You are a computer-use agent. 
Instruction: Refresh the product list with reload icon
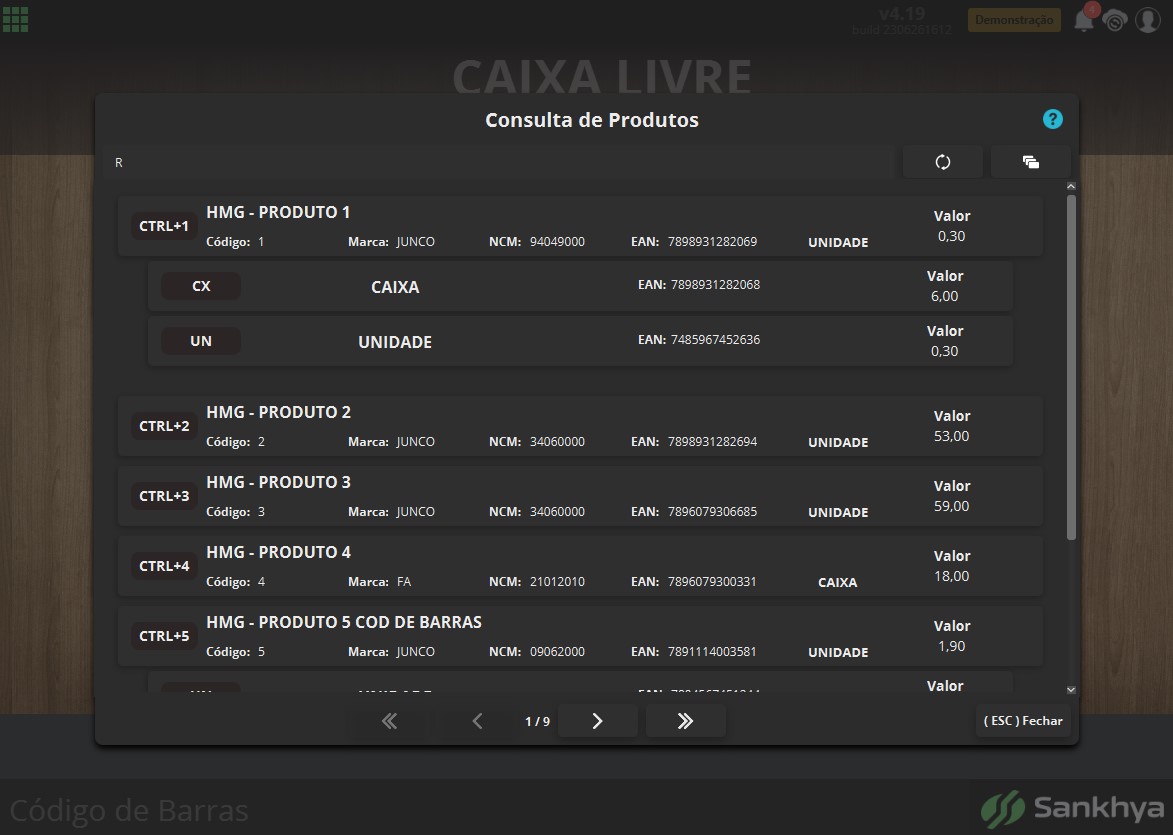tap(943, 162)
